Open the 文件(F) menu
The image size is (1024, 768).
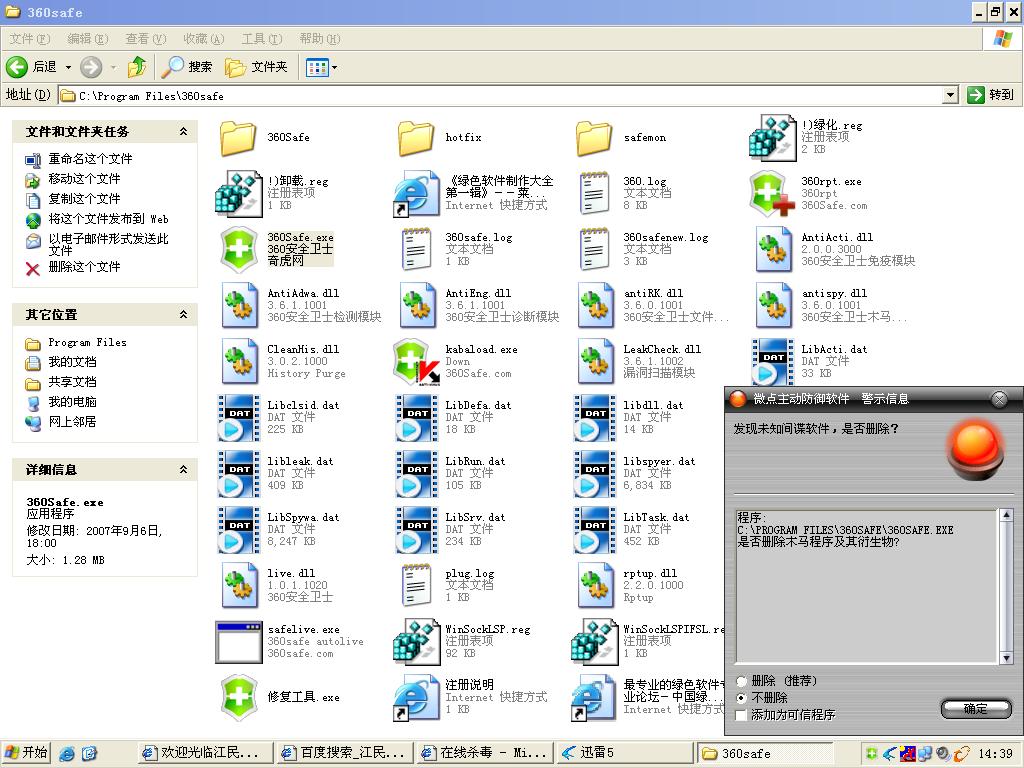click(x=30, y=39)
